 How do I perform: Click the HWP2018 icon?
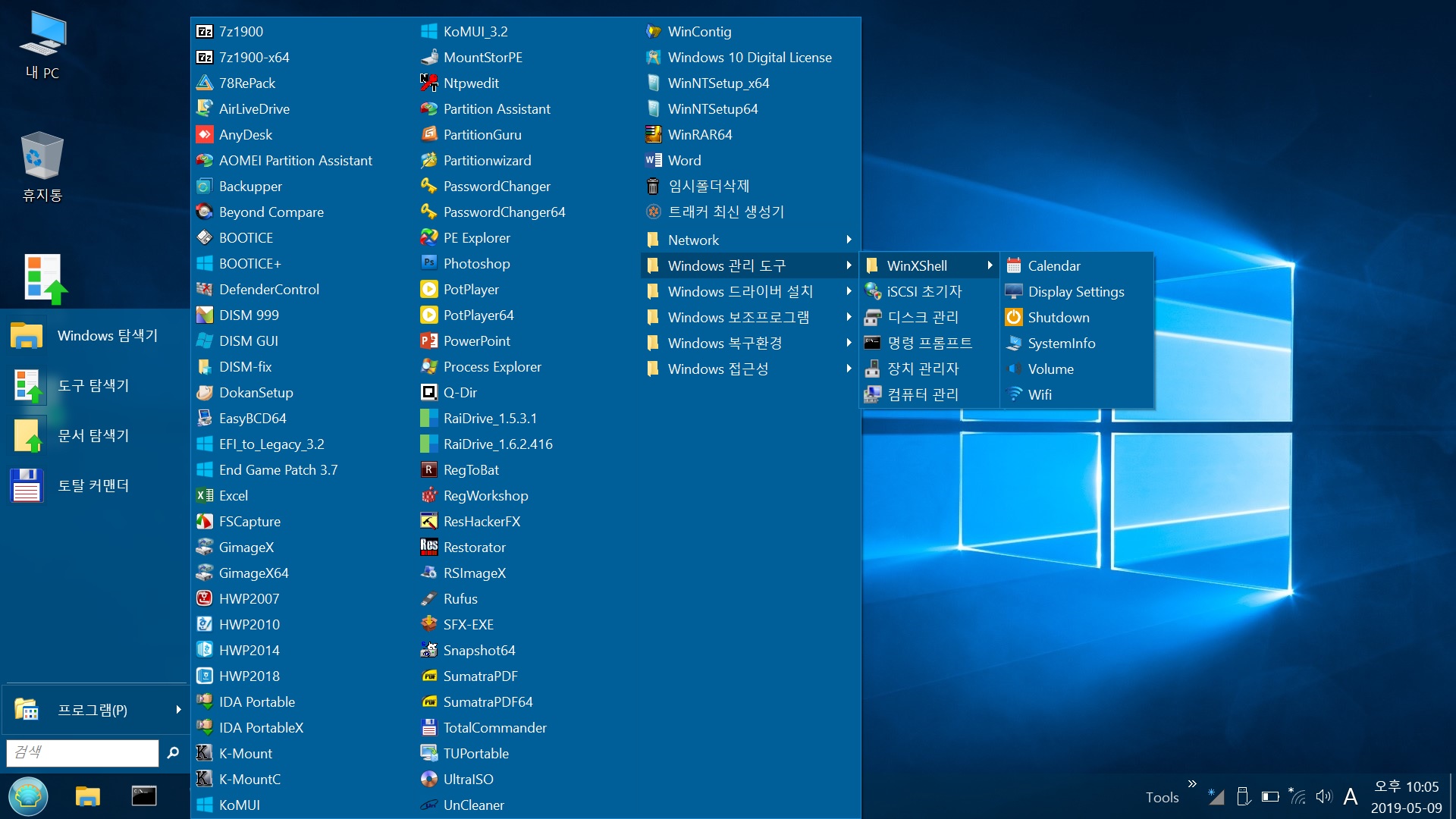[205, 676]
